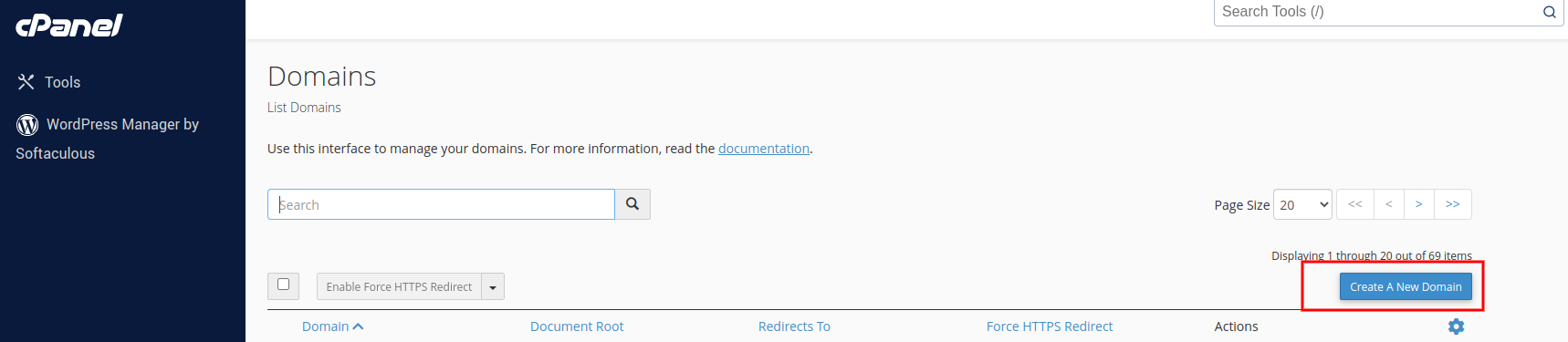Click magnifier in Search Tools box

click(x=1549, y=12)
